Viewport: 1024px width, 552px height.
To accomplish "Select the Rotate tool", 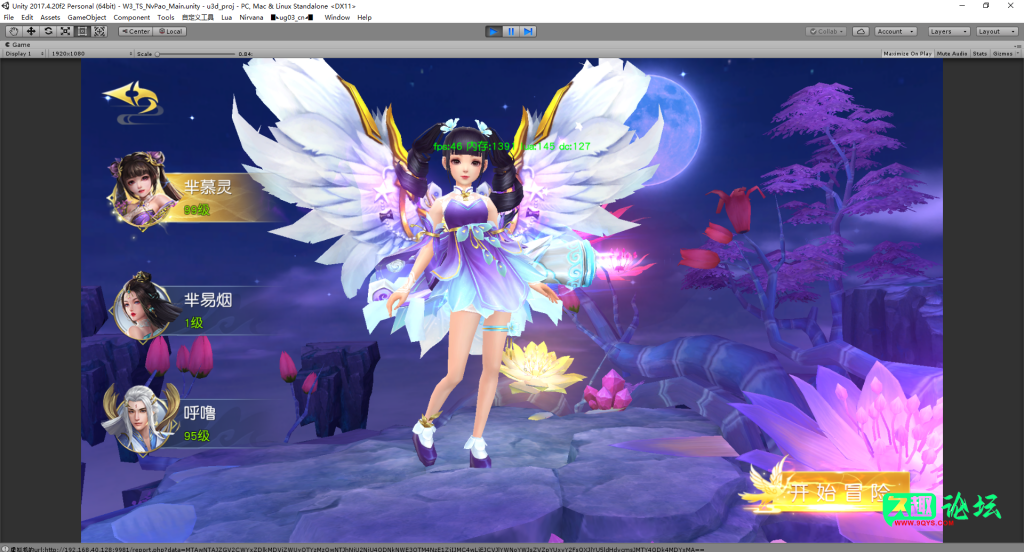I will (48, 31).
